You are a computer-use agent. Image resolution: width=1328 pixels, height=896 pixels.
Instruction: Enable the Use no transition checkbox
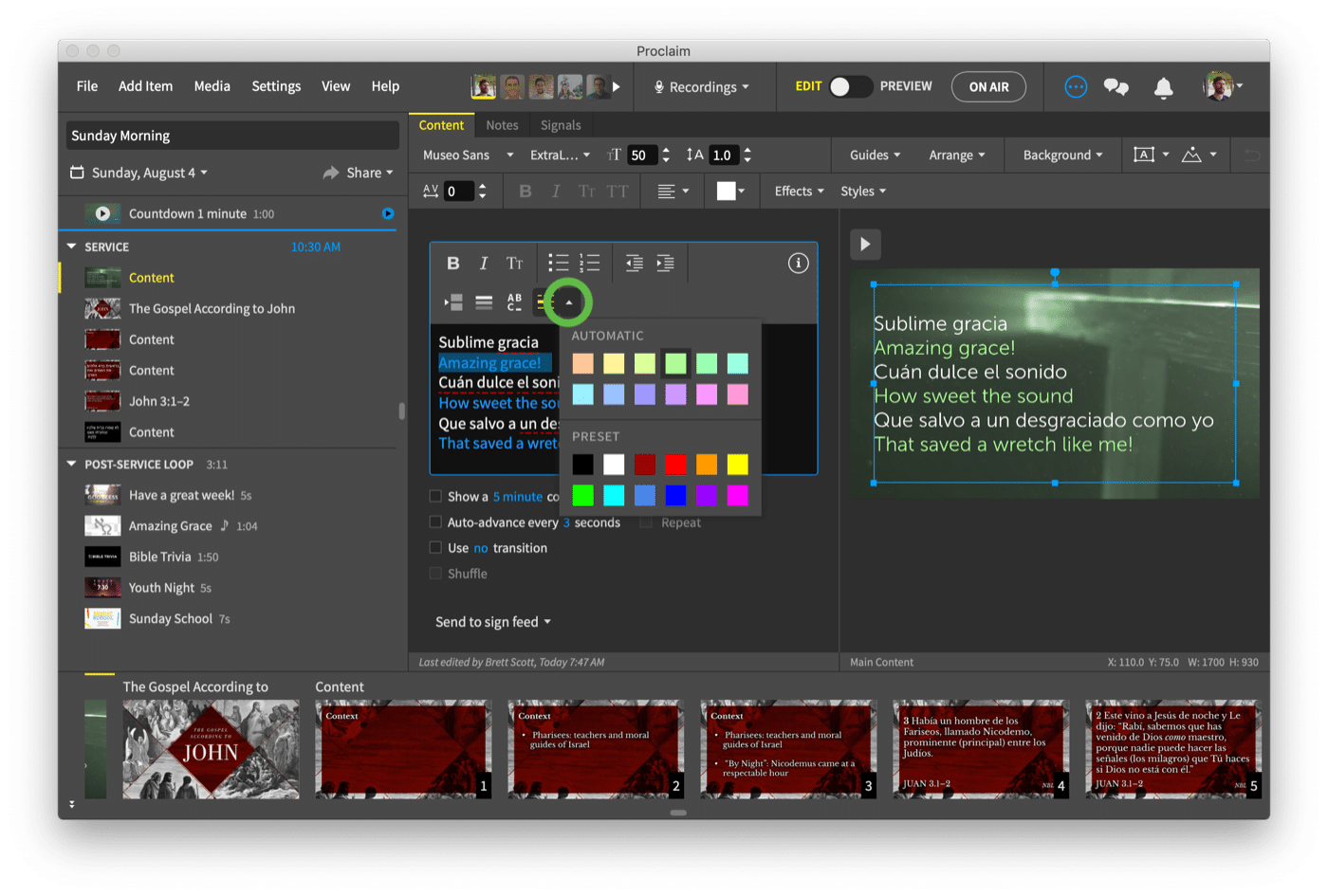coord(435,547)
